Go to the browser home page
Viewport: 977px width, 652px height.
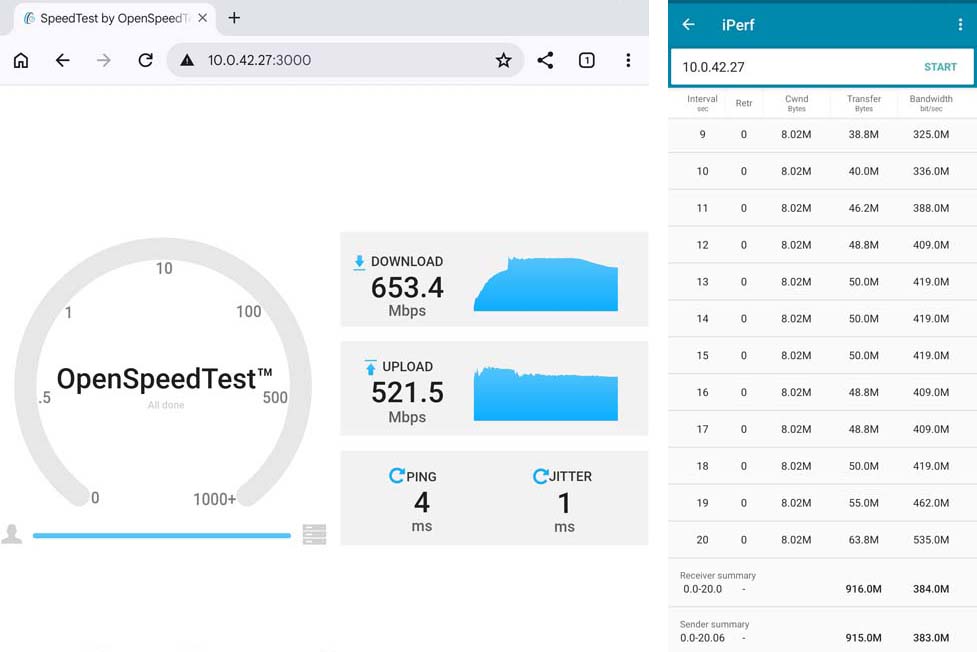[x=21, y=60]
